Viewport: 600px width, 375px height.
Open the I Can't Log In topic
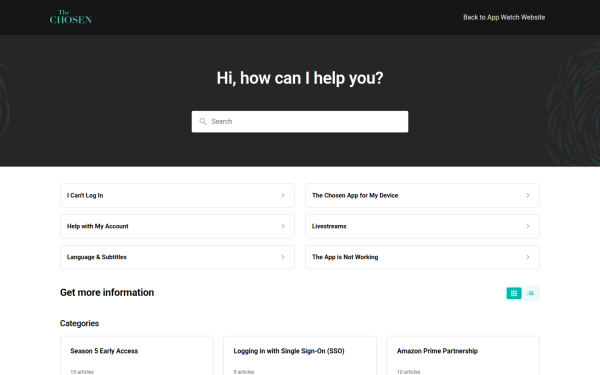pos(177,196)
